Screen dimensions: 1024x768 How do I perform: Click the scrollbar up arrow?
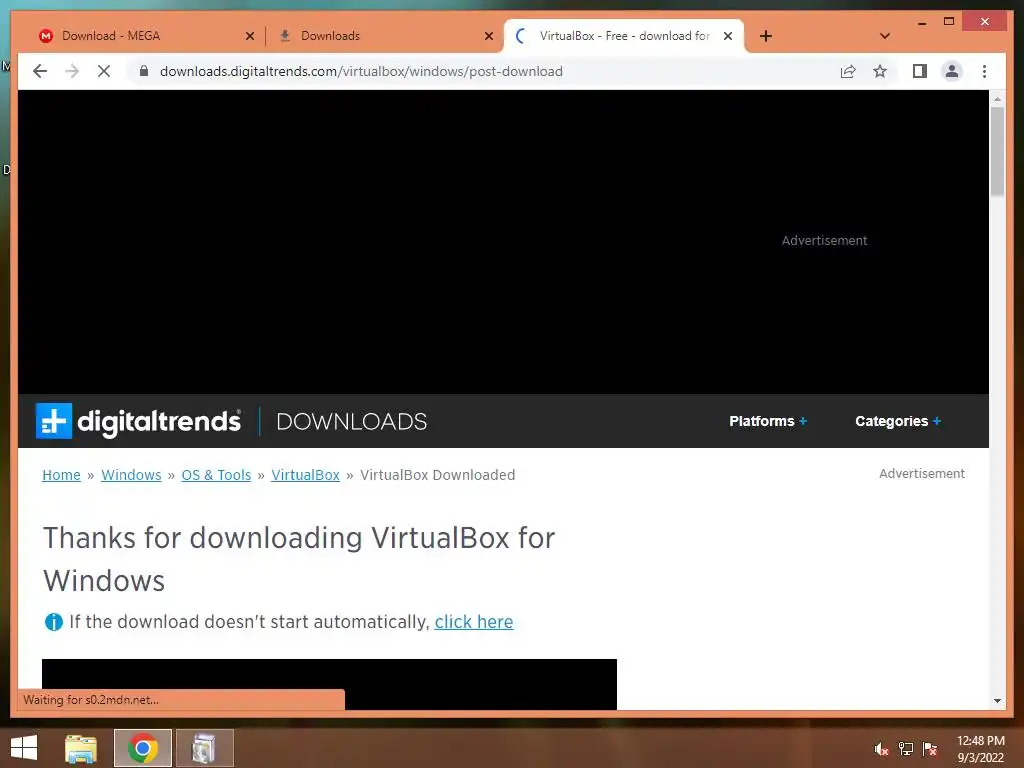click(997, 99)
